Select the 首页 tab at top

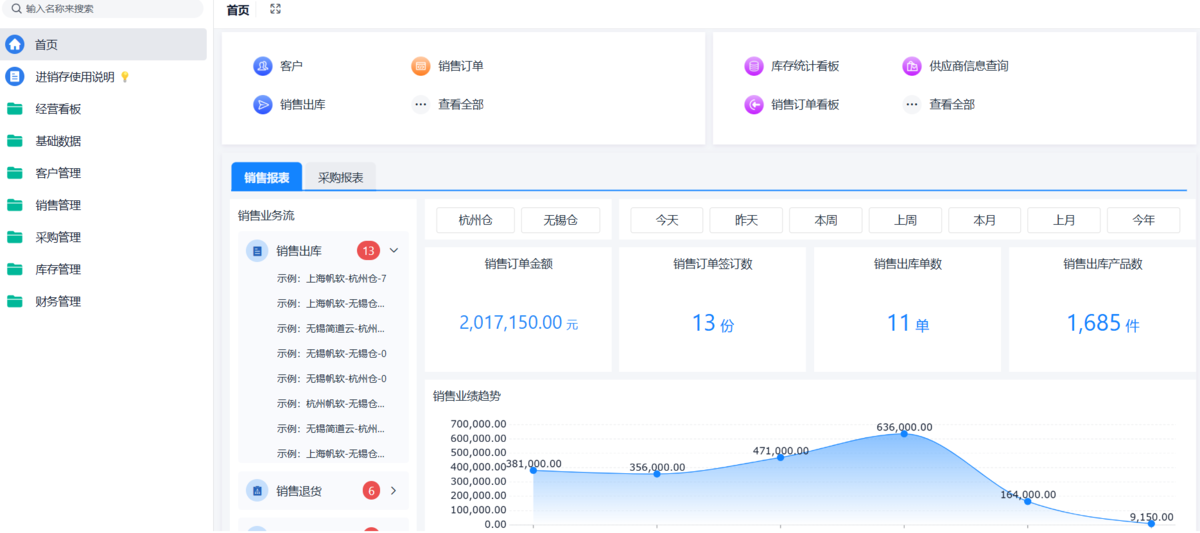click(238, 10)
